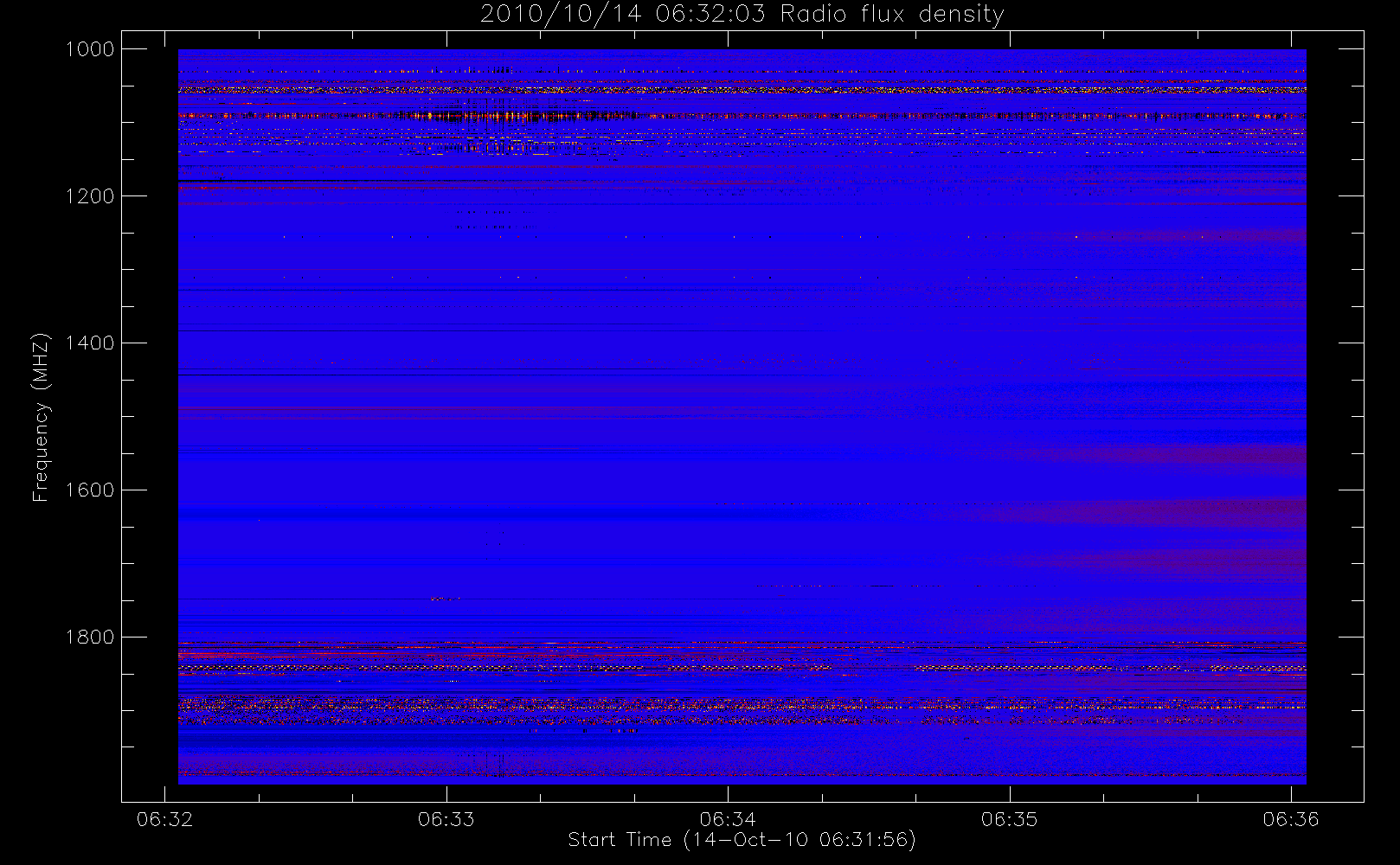The height and width of the screenshot is (865, 1400).
Task: Click the 06:36 time tick label
Action: (x=1291, y=819)
